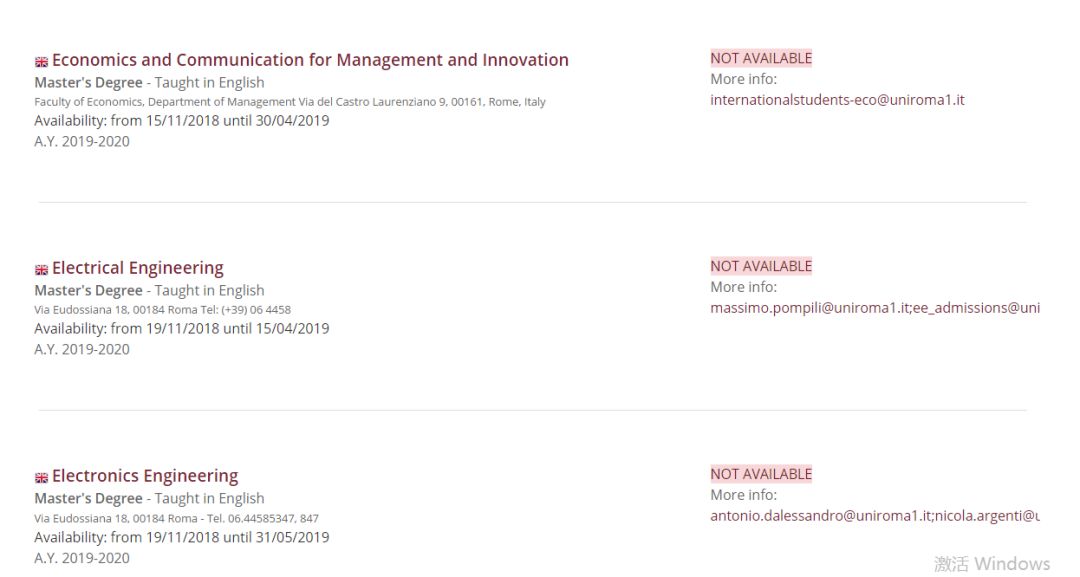1080x577 pixels.
Task: Click the UK flag beside Electrical Engineering
Action: [41, 270]
